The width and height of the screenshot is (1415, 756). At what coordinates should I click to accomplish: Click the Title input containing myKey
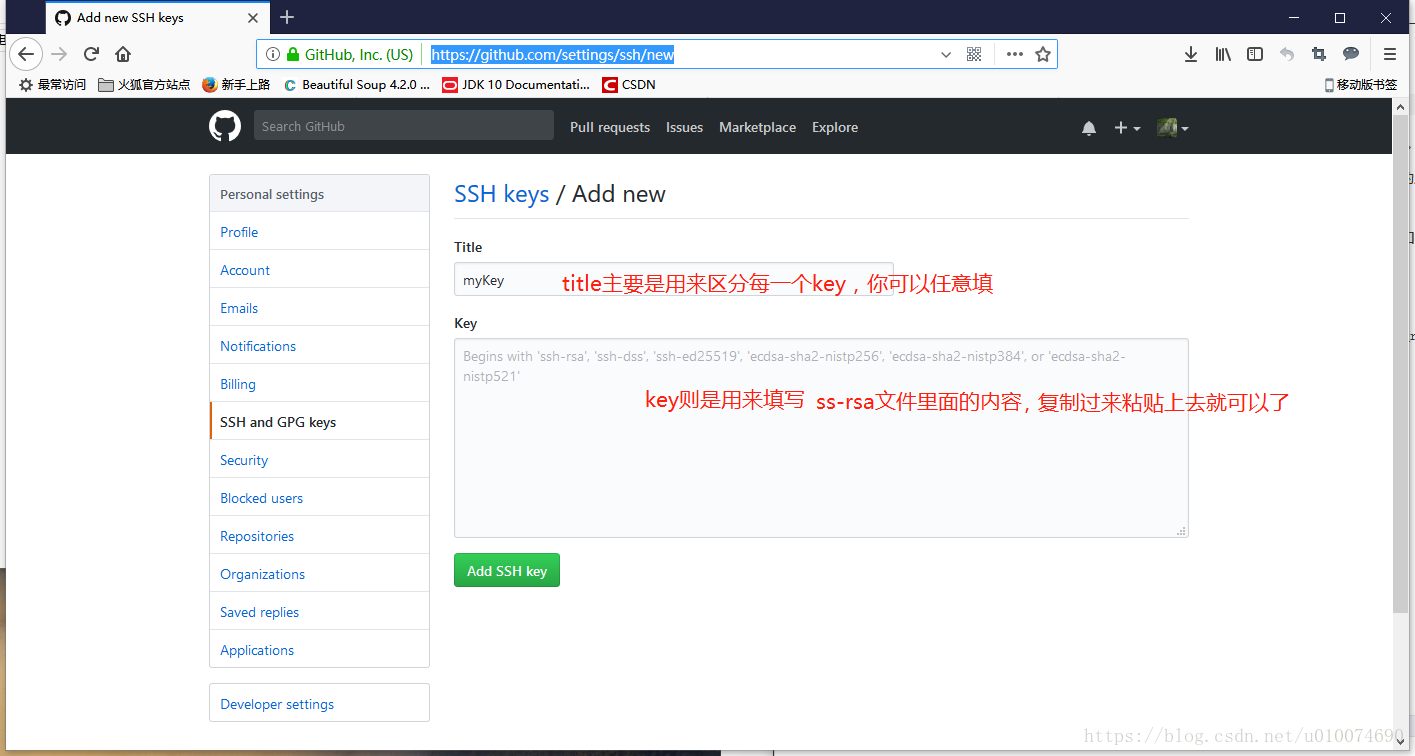[673, 280]
